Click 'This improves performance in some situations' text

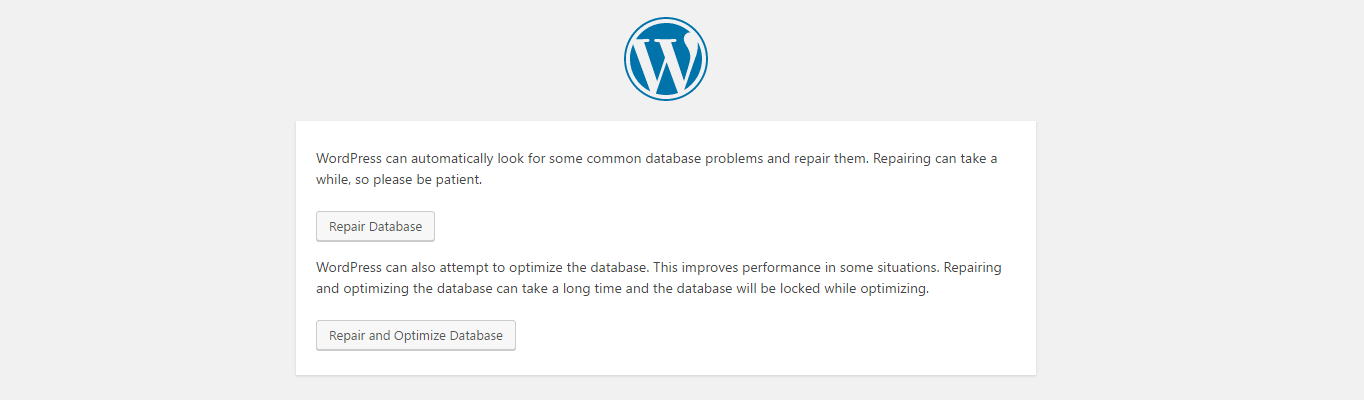pyautogui.click(x=797, y=268)
